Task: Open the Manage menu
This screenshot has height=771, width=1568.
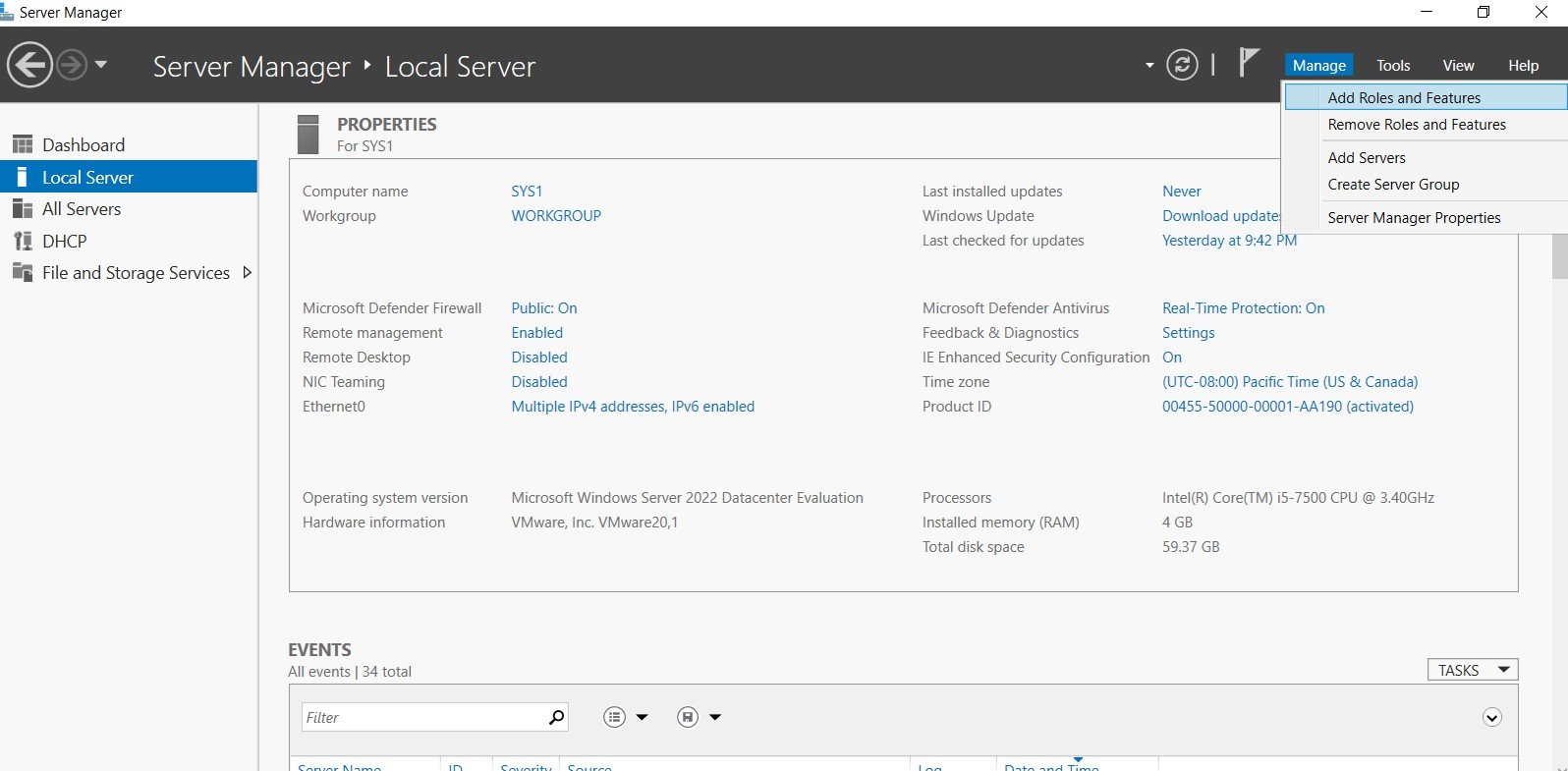Action: pyautogui.click(x=1318, y=65)
